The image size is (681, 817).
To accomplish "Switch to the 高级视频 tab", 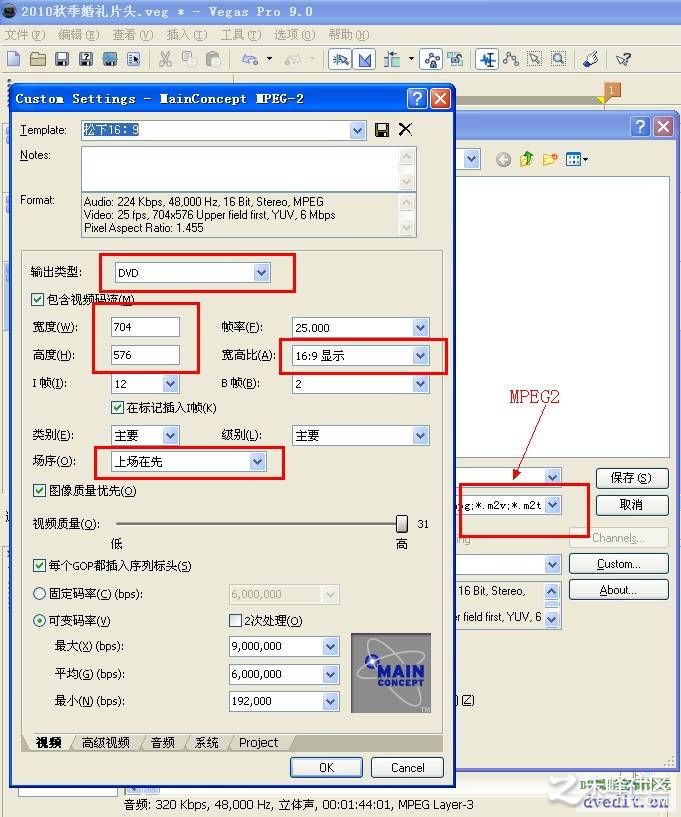I will (106, 742).
